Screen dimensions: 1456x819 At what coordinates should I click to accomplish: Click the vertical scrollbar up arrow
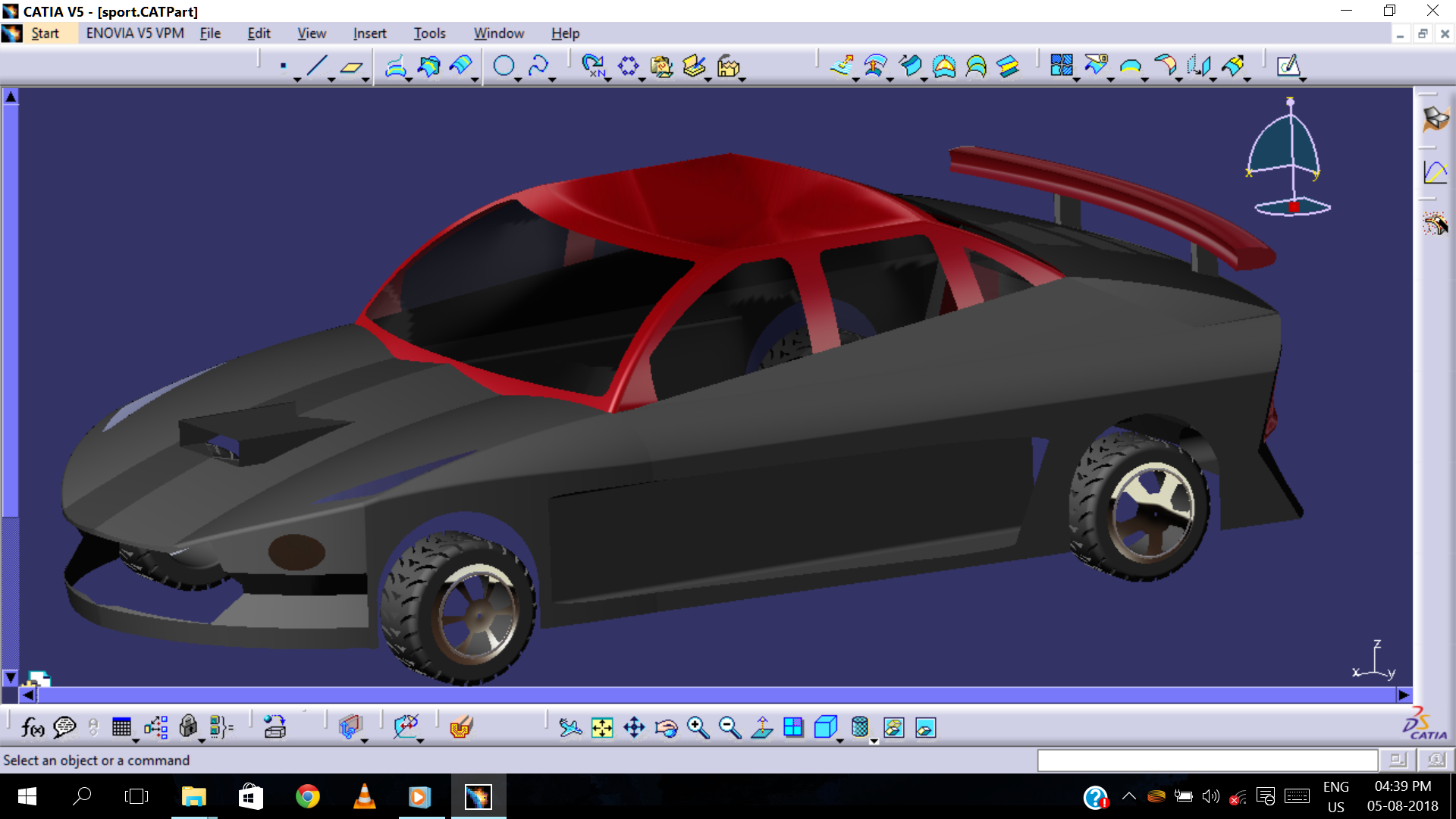(x=11, y=96)
